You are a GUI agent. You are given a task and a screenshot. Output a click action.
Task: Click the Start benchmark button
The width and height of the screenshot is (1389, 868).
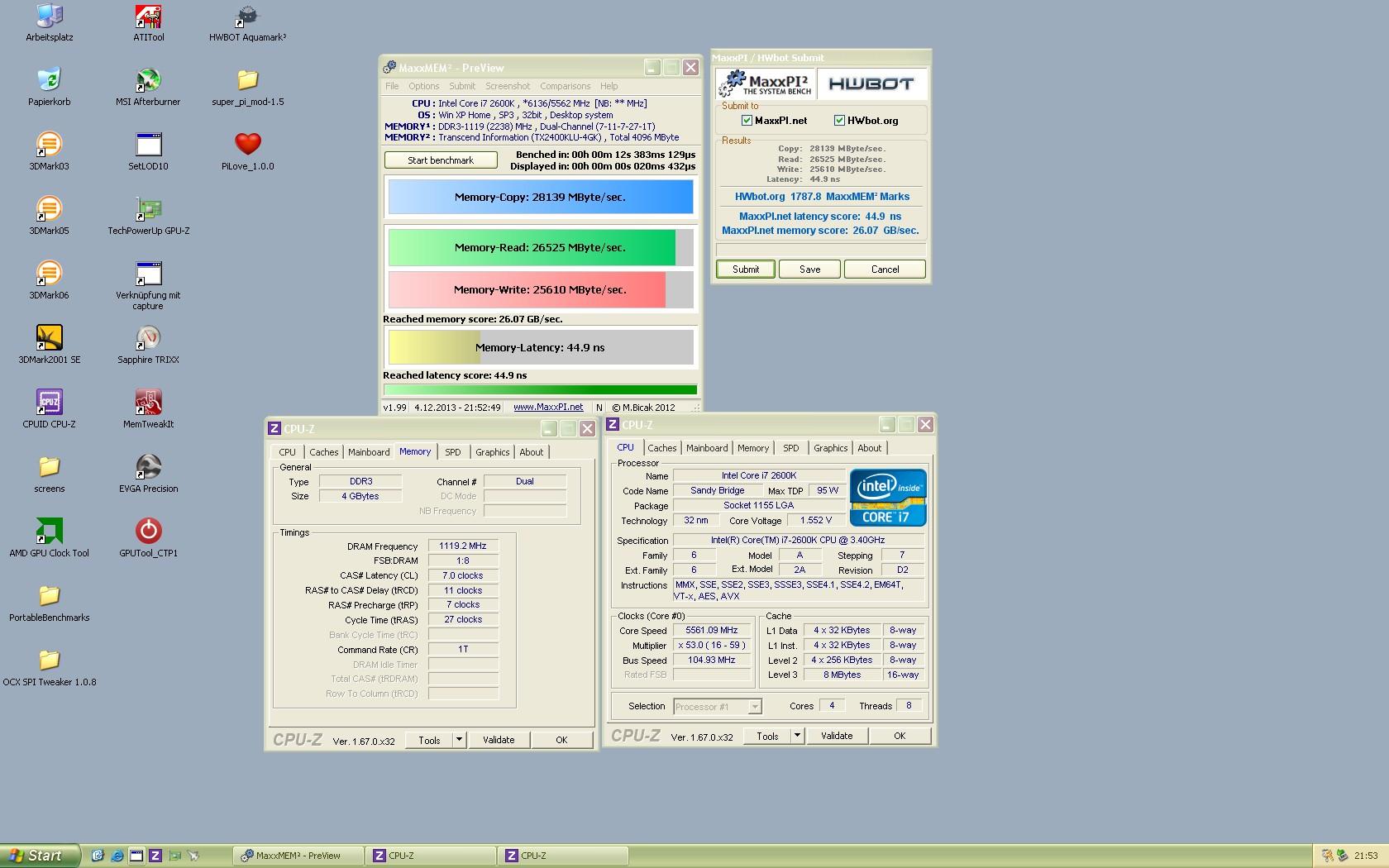441,160
